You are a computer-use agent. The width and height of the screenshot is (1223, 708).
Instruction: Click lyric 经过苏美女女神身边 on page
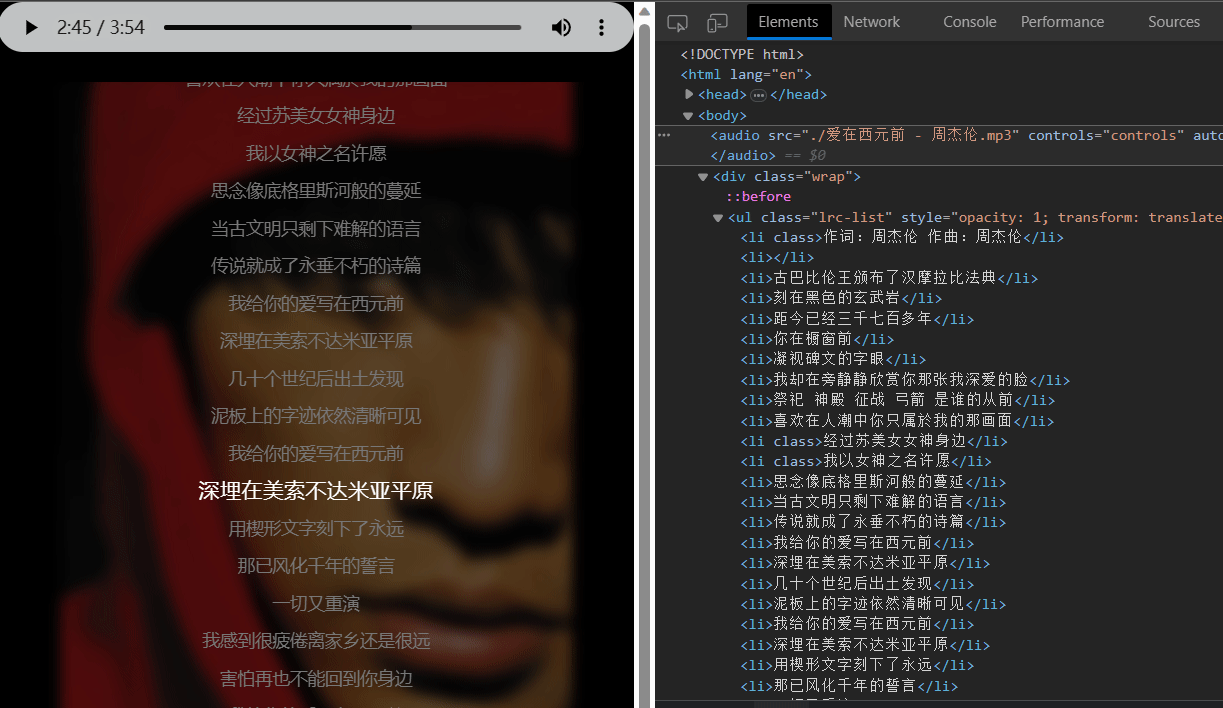(316, 116)
